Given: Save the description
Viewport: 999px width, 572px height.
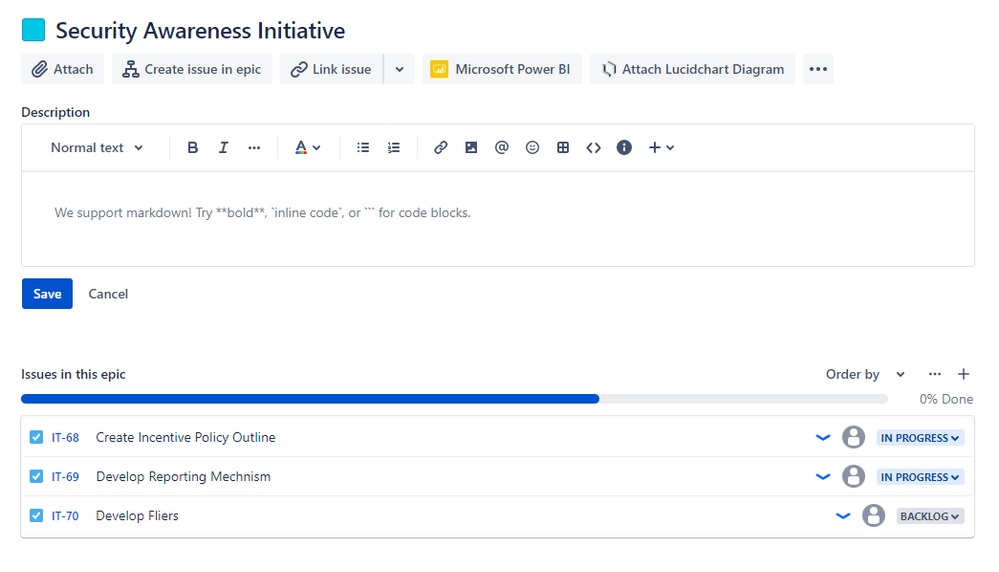Looking at the screenshot, I should [x=47, y=294].
